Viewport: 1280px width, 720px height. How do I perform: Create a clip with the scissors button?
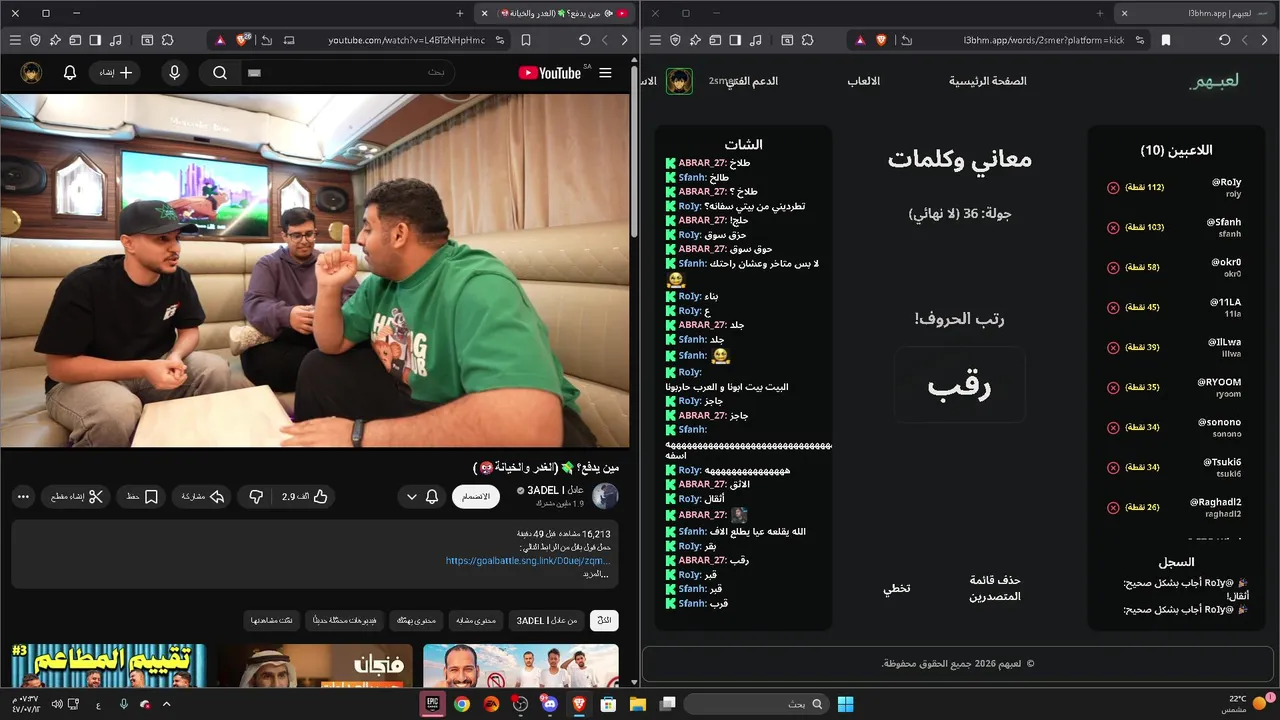[75, 497]
